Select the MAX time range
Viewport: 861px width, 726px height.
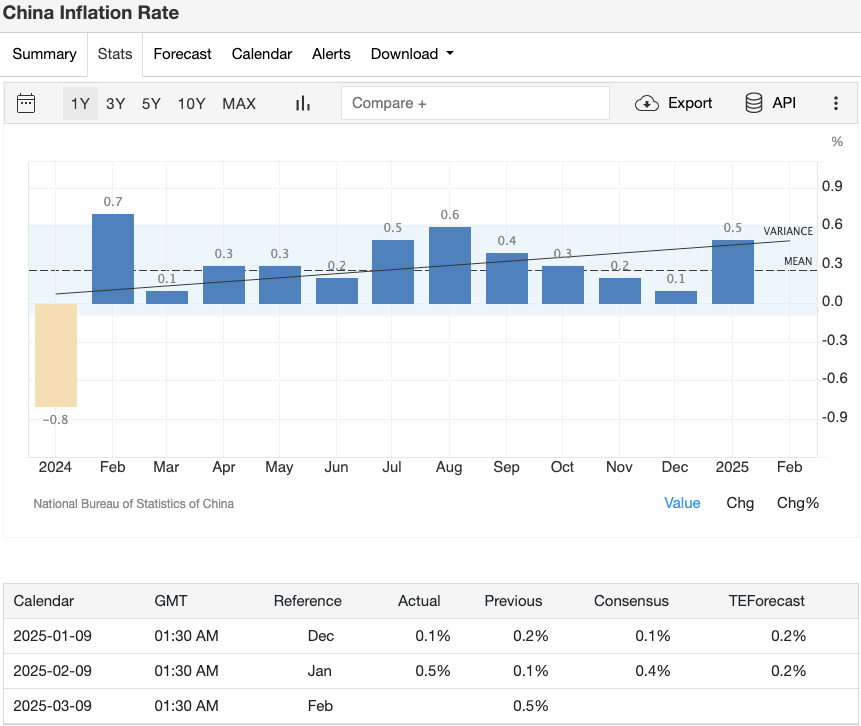(x=239, y=103)
